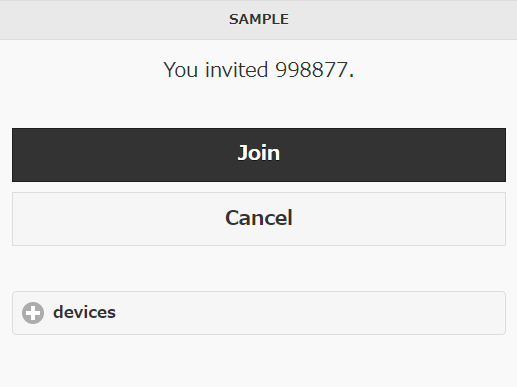Screen dimensions: 517x387
Task: Cancel the invitation to 998877
Action: 259,219
